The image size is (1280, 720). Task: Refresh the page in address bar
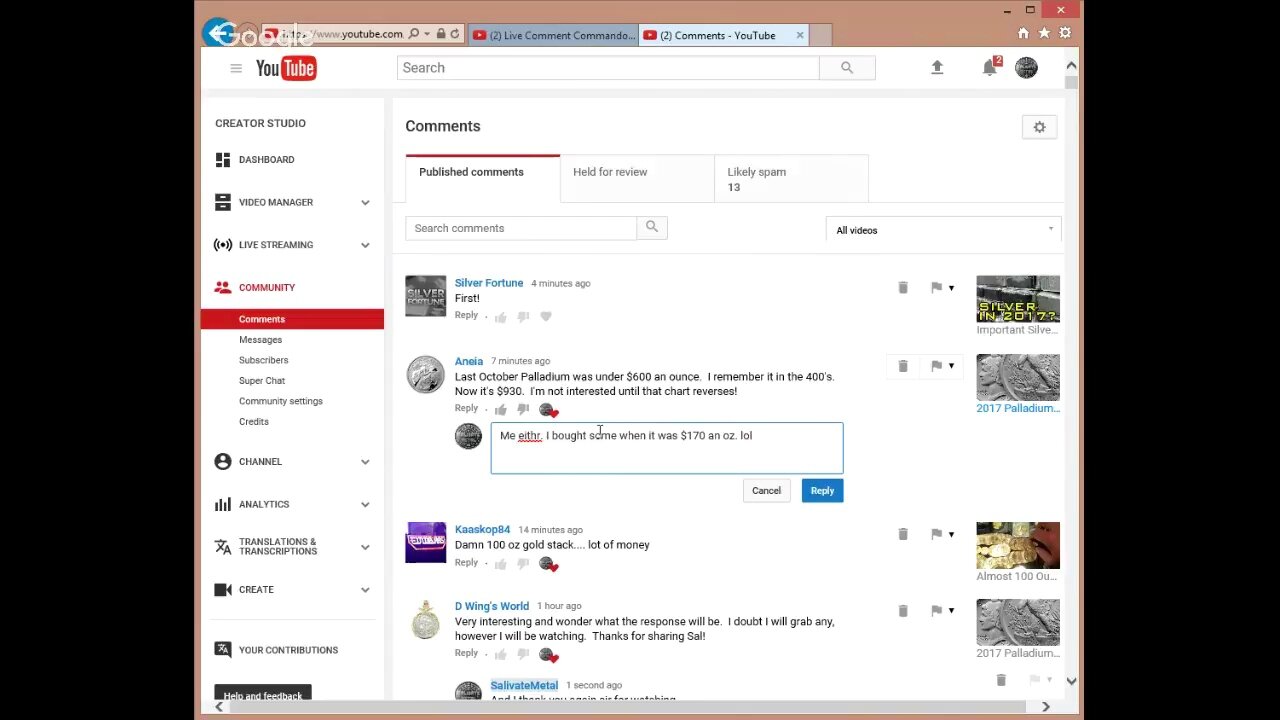[x=455, y=34]
